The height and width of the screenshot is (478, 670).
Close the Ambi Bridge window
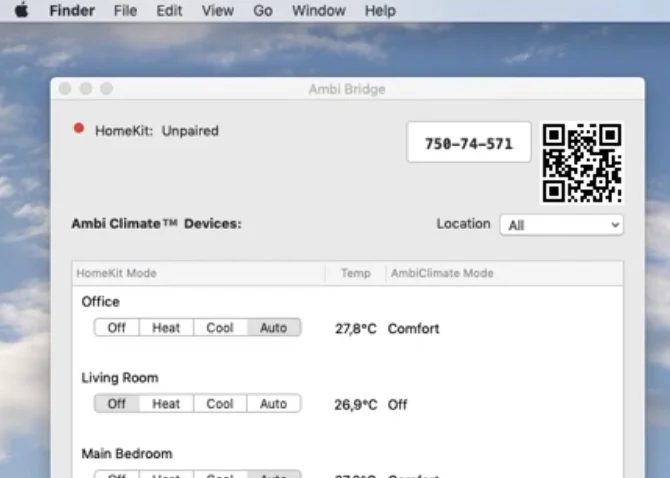[x=65, y=88]
